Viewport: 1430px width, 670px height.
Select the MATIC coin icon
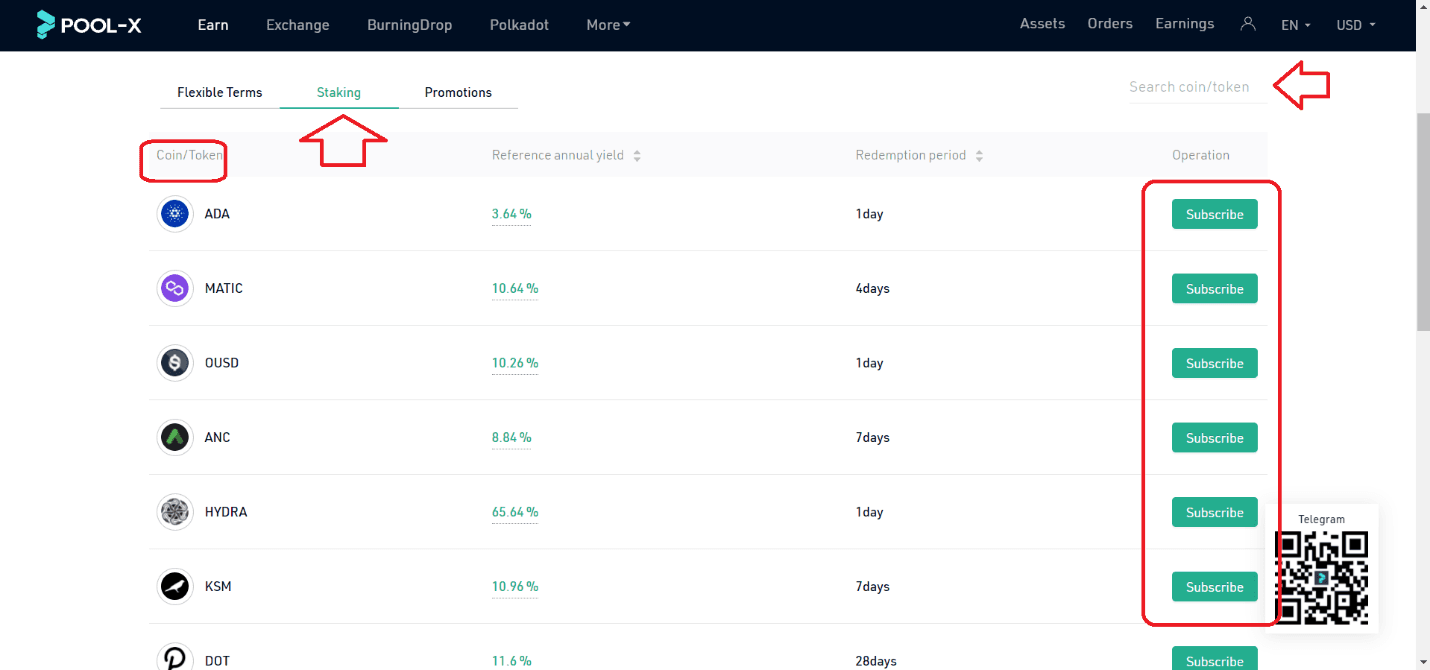(x=175, y=288)
